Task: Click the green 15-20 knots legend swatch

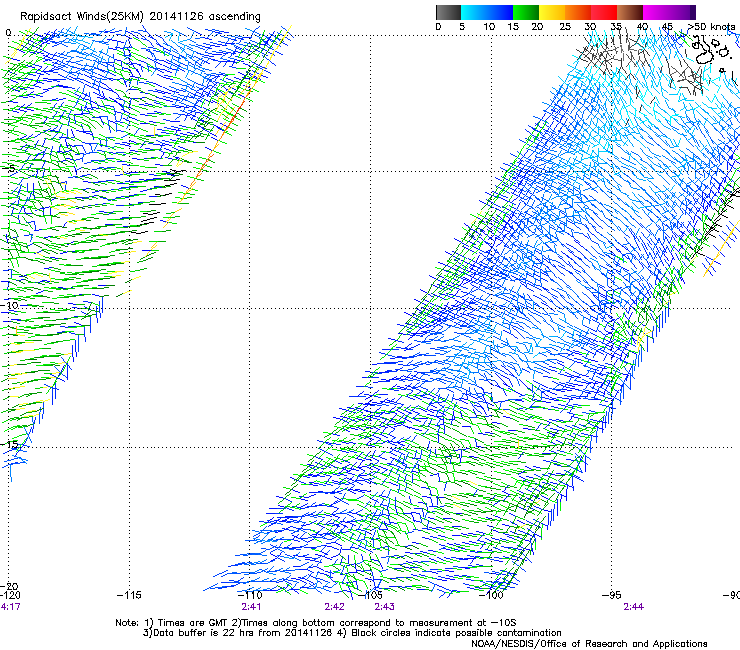Action: (x=525, y=12)
